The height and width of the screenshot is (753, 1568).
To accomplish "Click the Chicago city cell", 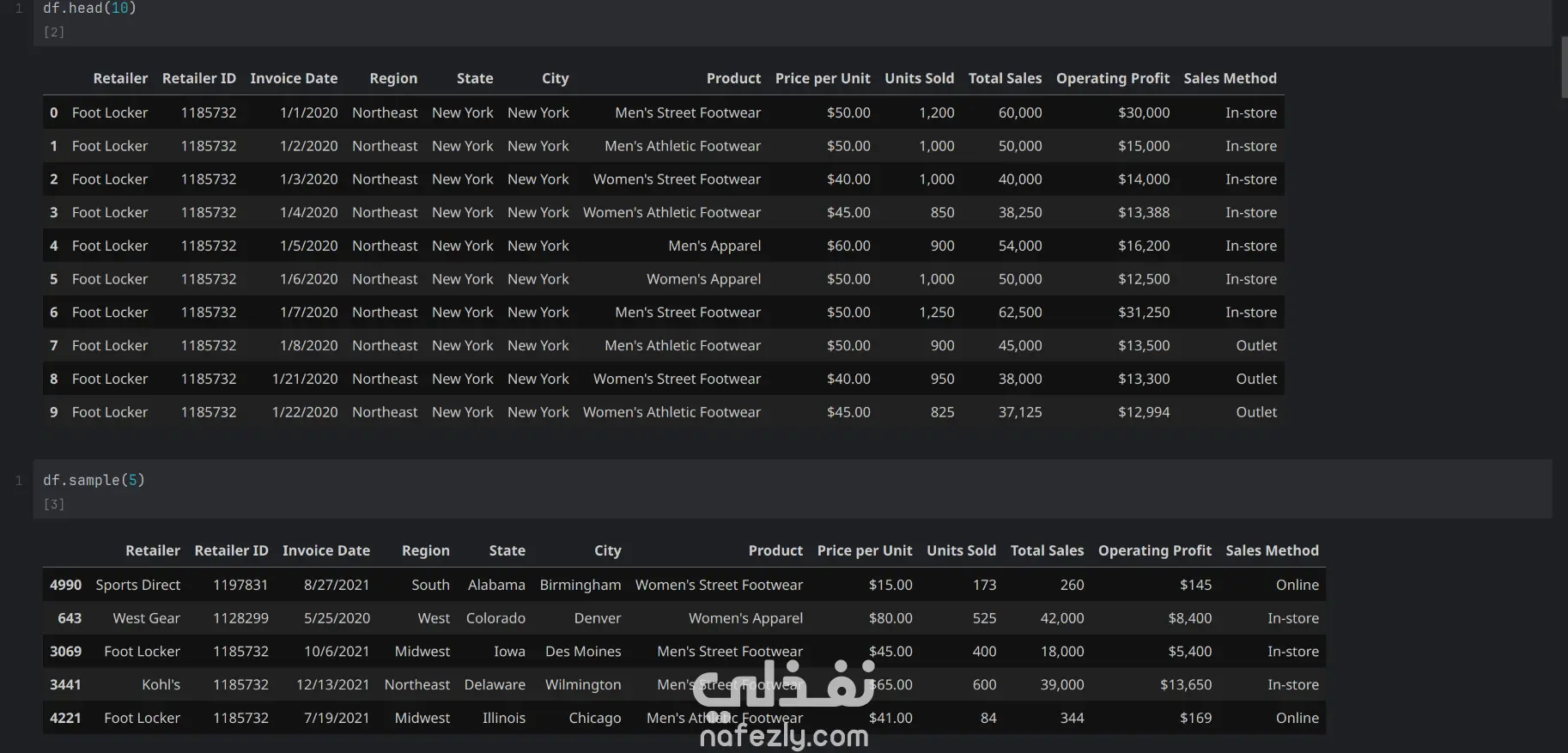I will pyautogui.click(x=595, y=718).
